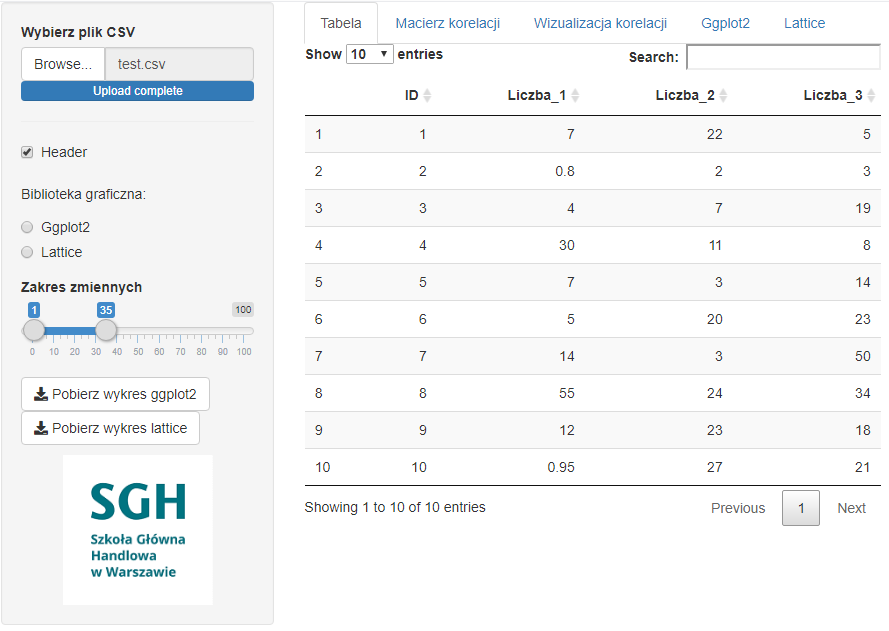This screenshot has width=889, height=631.
Task: Open the Macierz korelacji tab
Action: (x=447, y=23)
